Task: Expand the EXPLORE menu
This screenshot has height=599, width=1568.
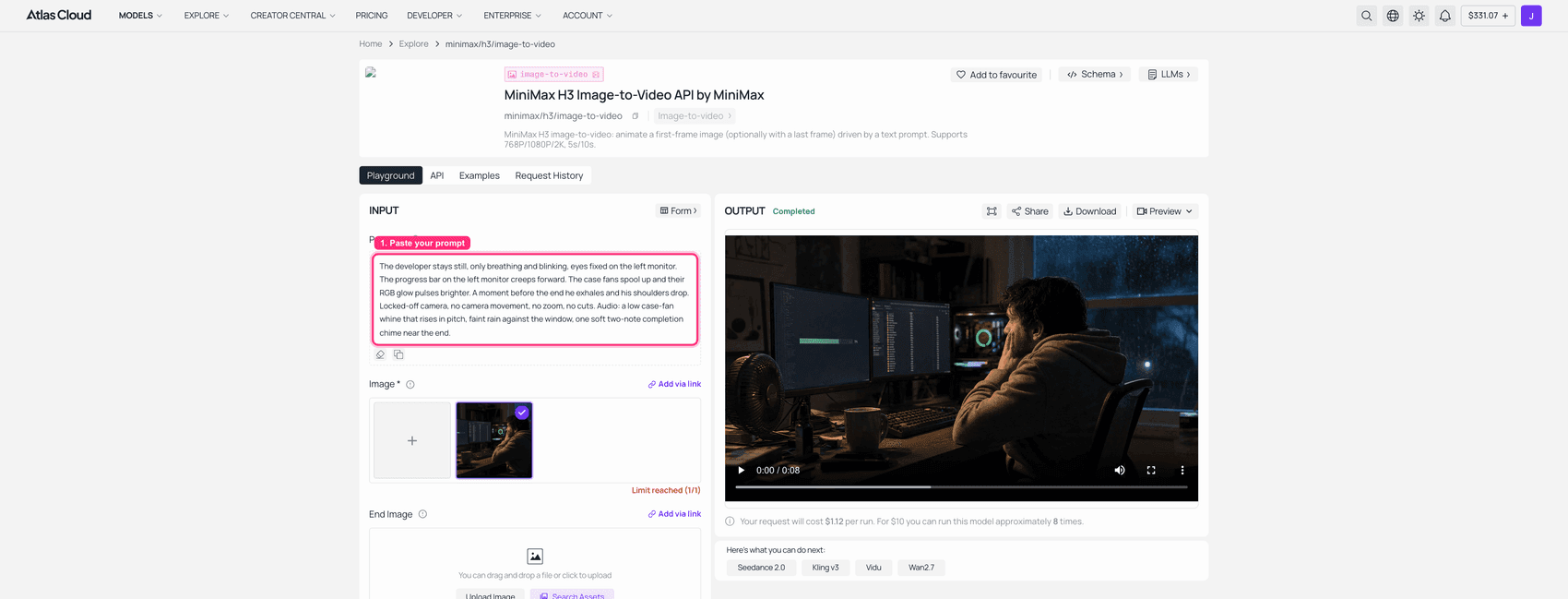Action: click(207, 16)
